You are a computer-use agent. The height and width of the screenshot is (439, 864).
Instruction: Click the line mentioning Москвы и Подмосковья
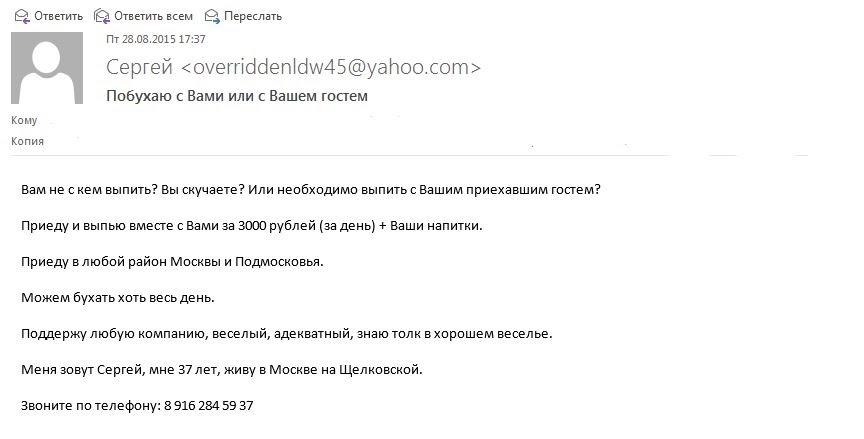[172, 262]
